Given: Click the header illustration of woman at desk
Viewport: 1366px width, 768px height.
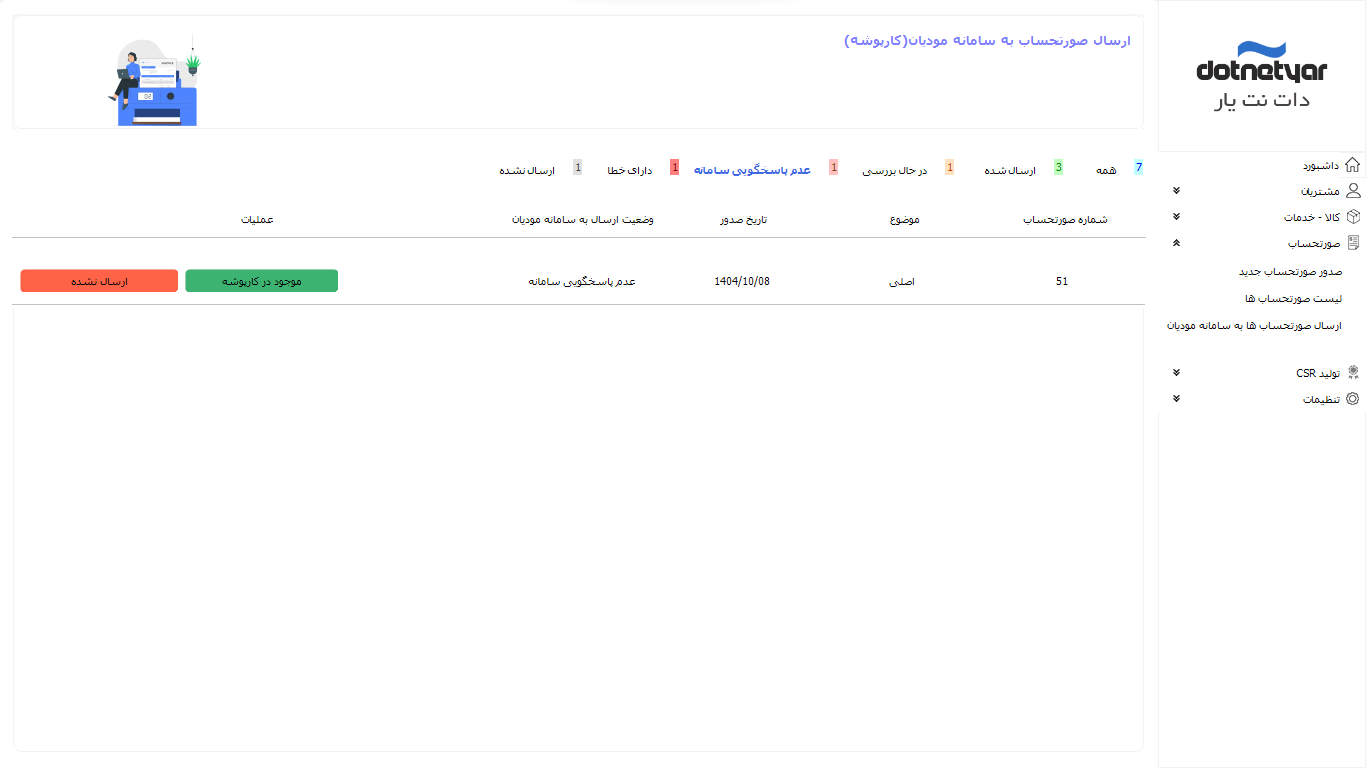Looking at the screenshot, I should coord(155,82).
